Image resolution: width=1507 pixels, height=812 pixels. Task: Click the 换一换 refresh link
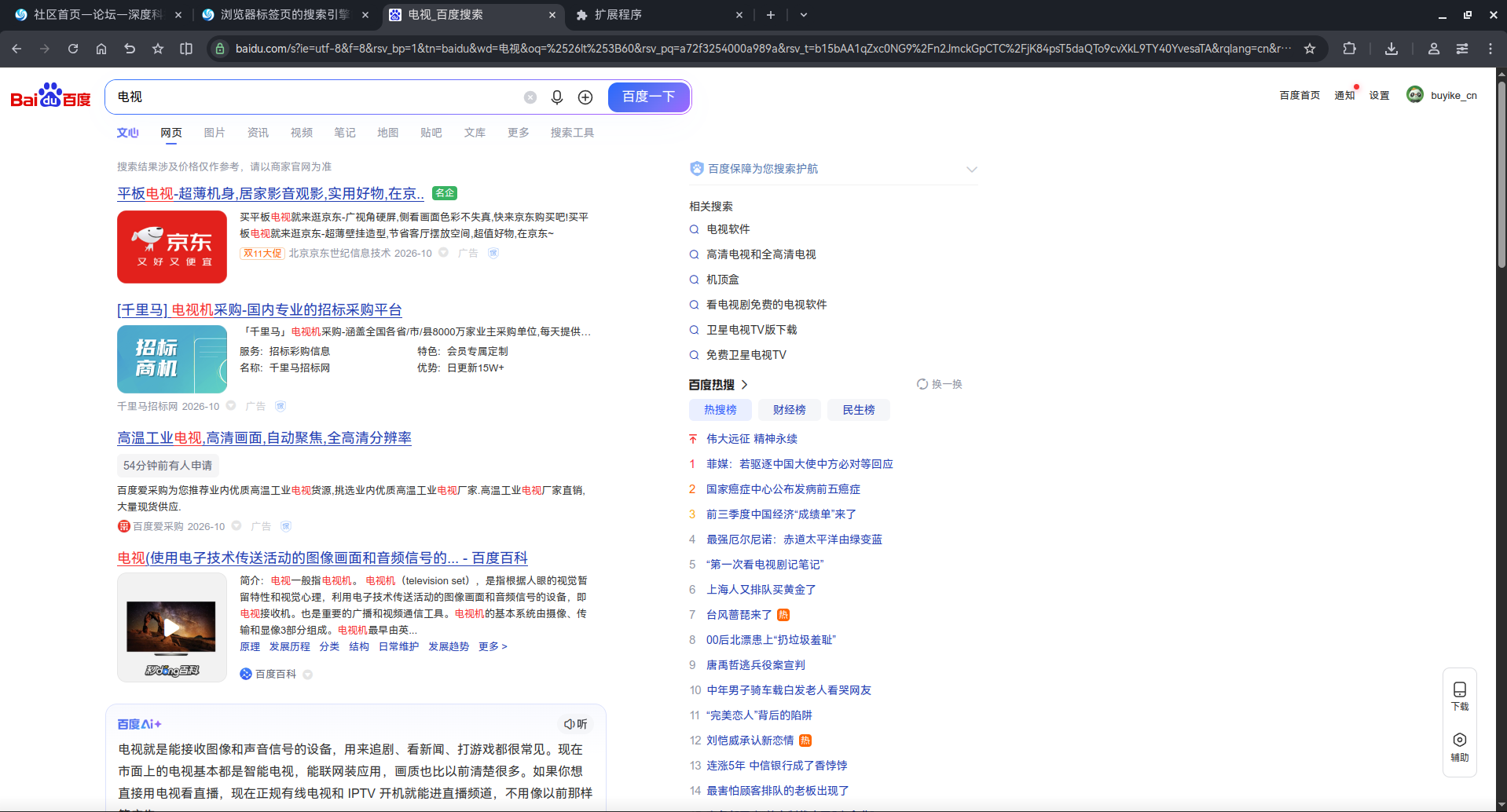[939, 384]
